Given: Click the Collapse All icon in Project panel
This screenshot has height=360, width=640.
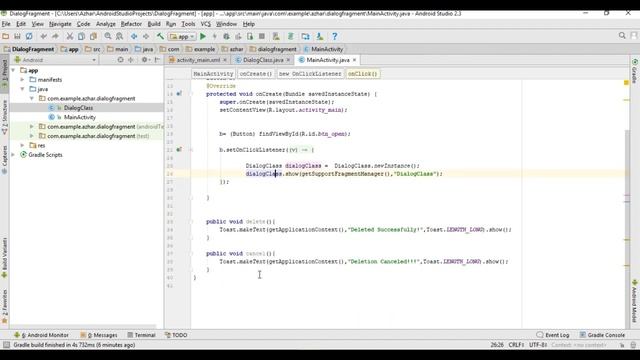Looking at the screenshot, I should [x=131, y=60].
